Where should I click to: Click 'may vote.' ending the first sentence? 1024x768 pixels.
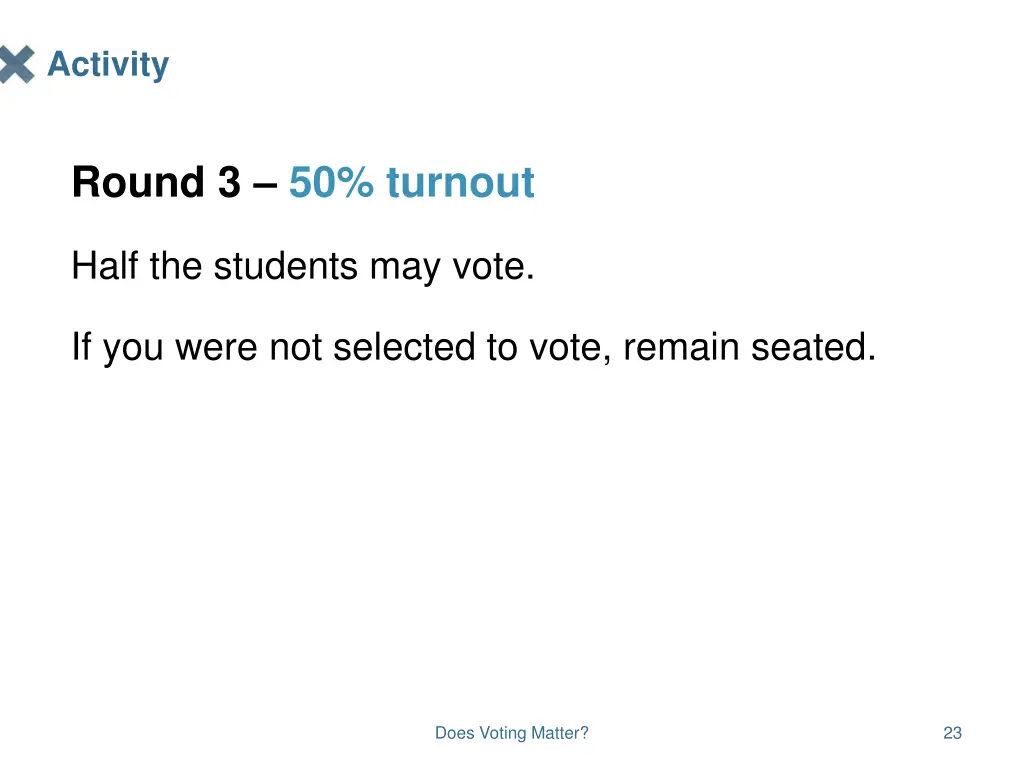452,268
